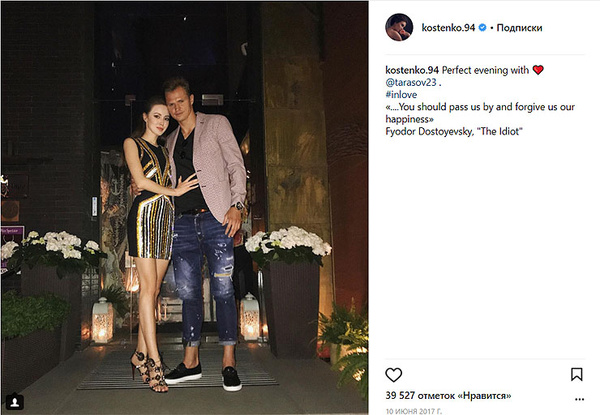Screen dimensions: 600x415
Task: Click red heart emoji in caption
Action: [538, 70]
